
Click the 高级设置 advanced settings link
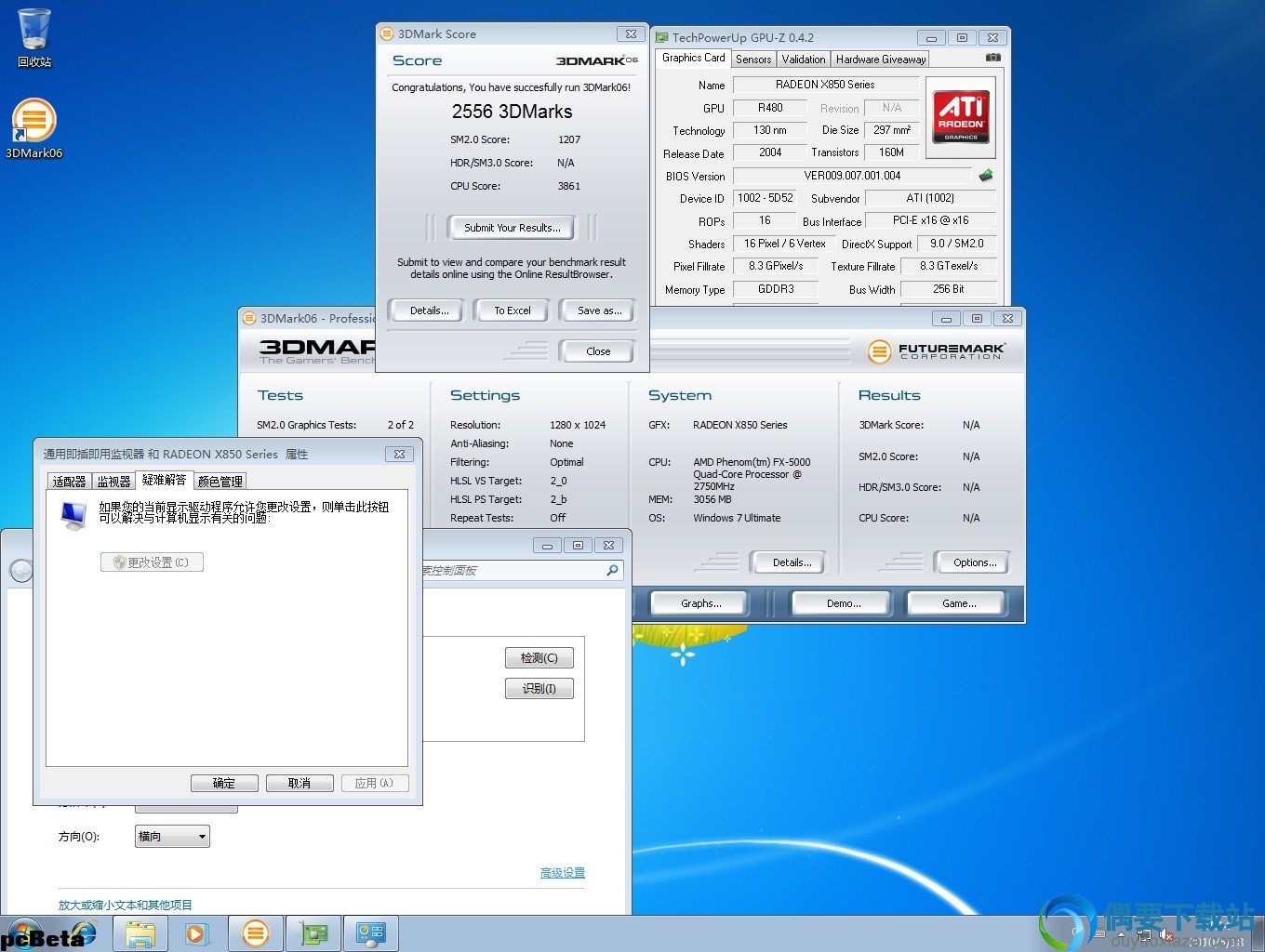(x=563, y=873)
